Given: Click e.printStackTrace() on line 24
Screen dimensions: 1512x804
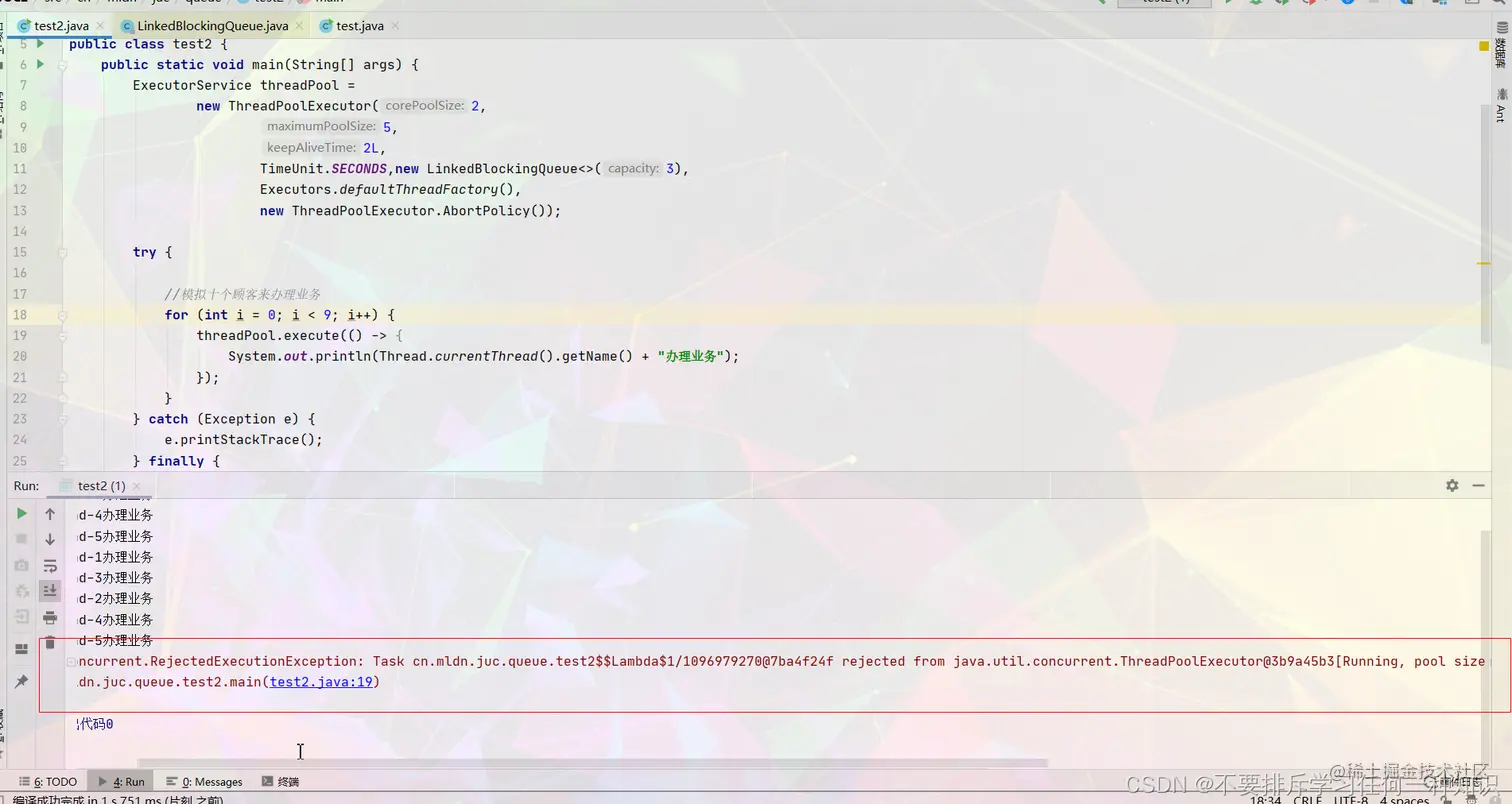Looking at the screenshot, I should (243, 440).
